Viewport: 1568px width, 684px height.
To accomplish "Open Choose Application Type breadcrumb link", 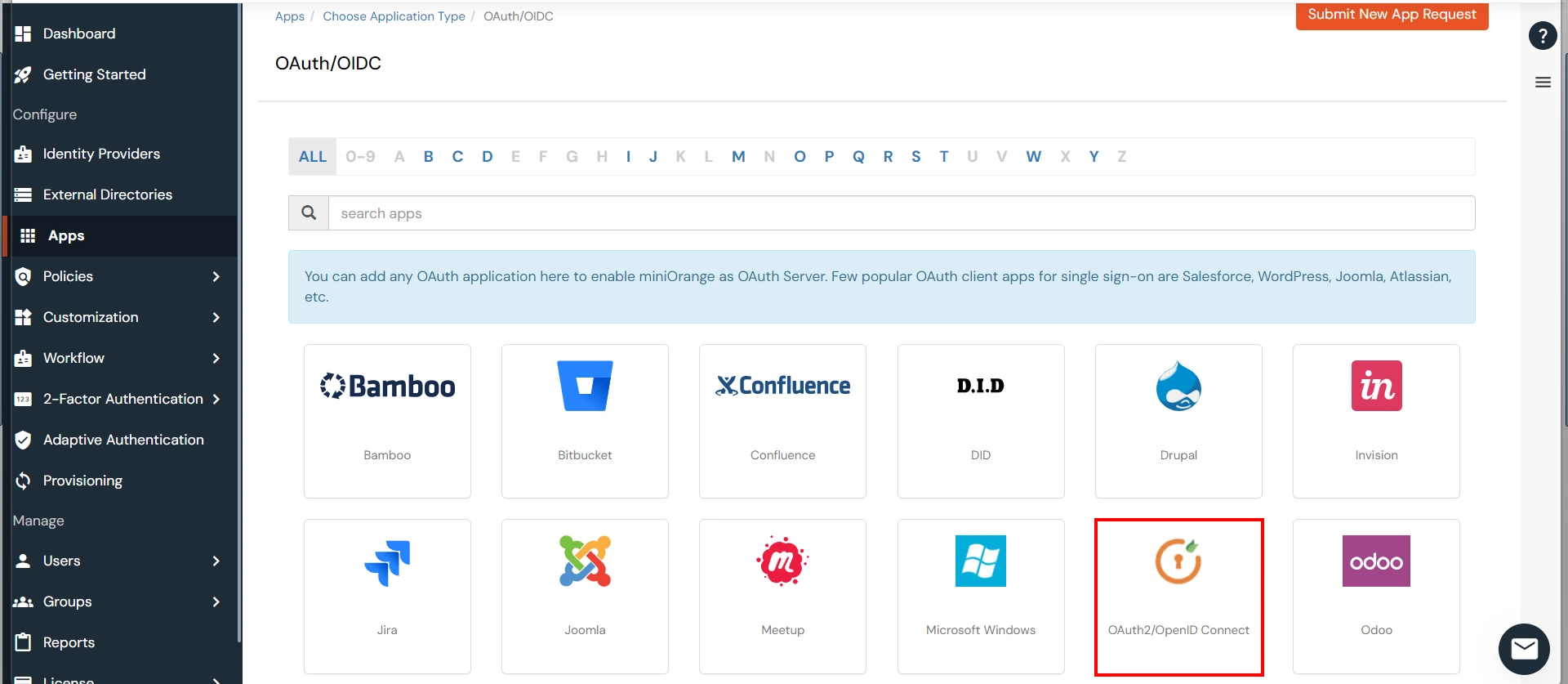I will pos(394,16).
